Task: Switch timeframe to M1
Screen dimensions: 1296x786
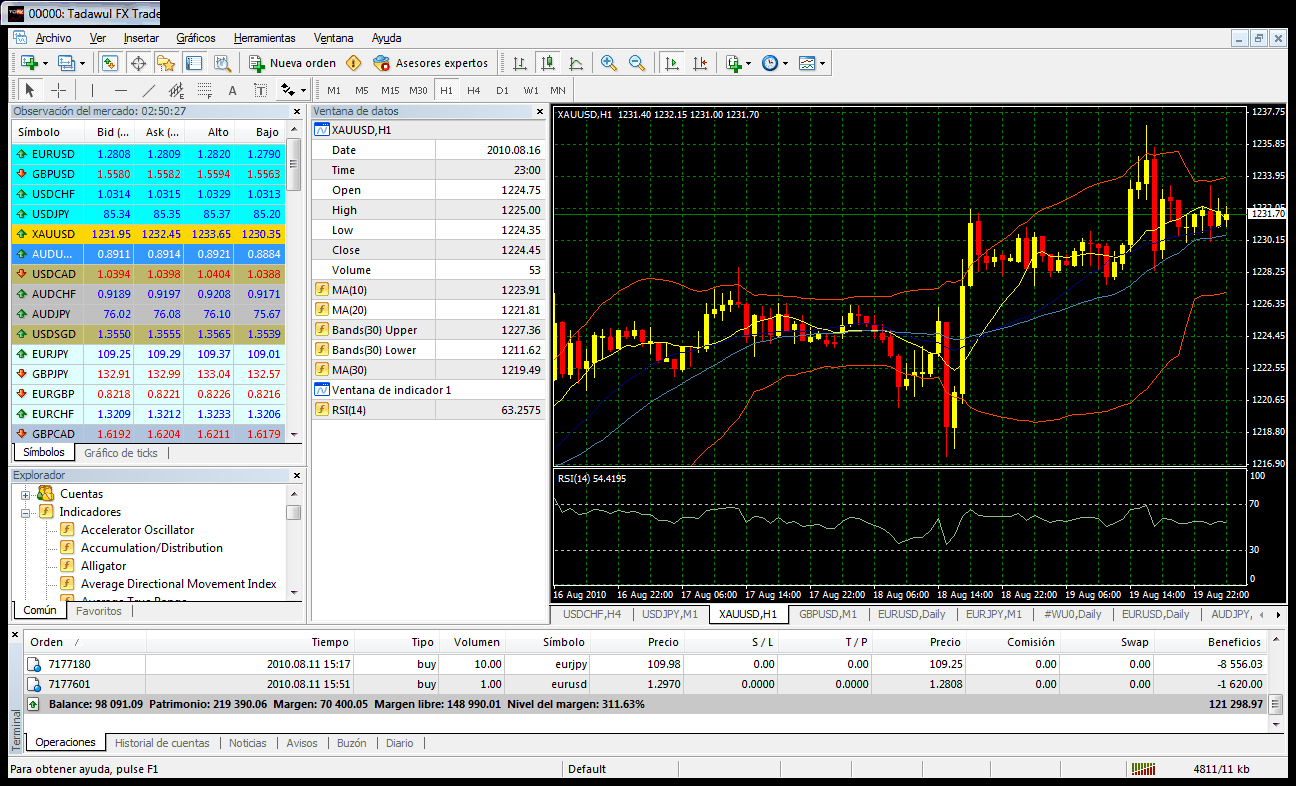Action: (334, 90)
